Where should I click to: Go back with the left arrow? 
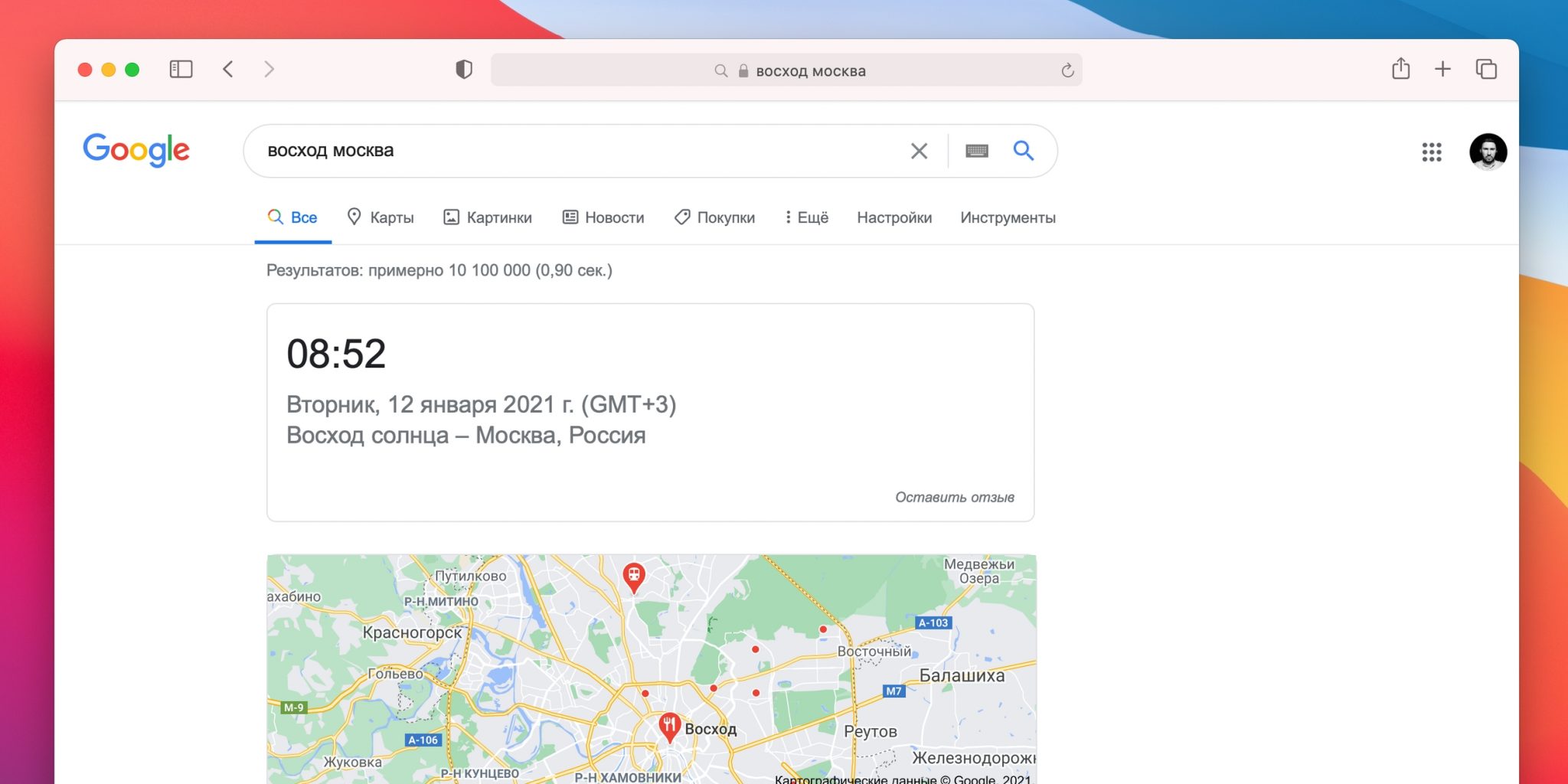coord(228,70)
